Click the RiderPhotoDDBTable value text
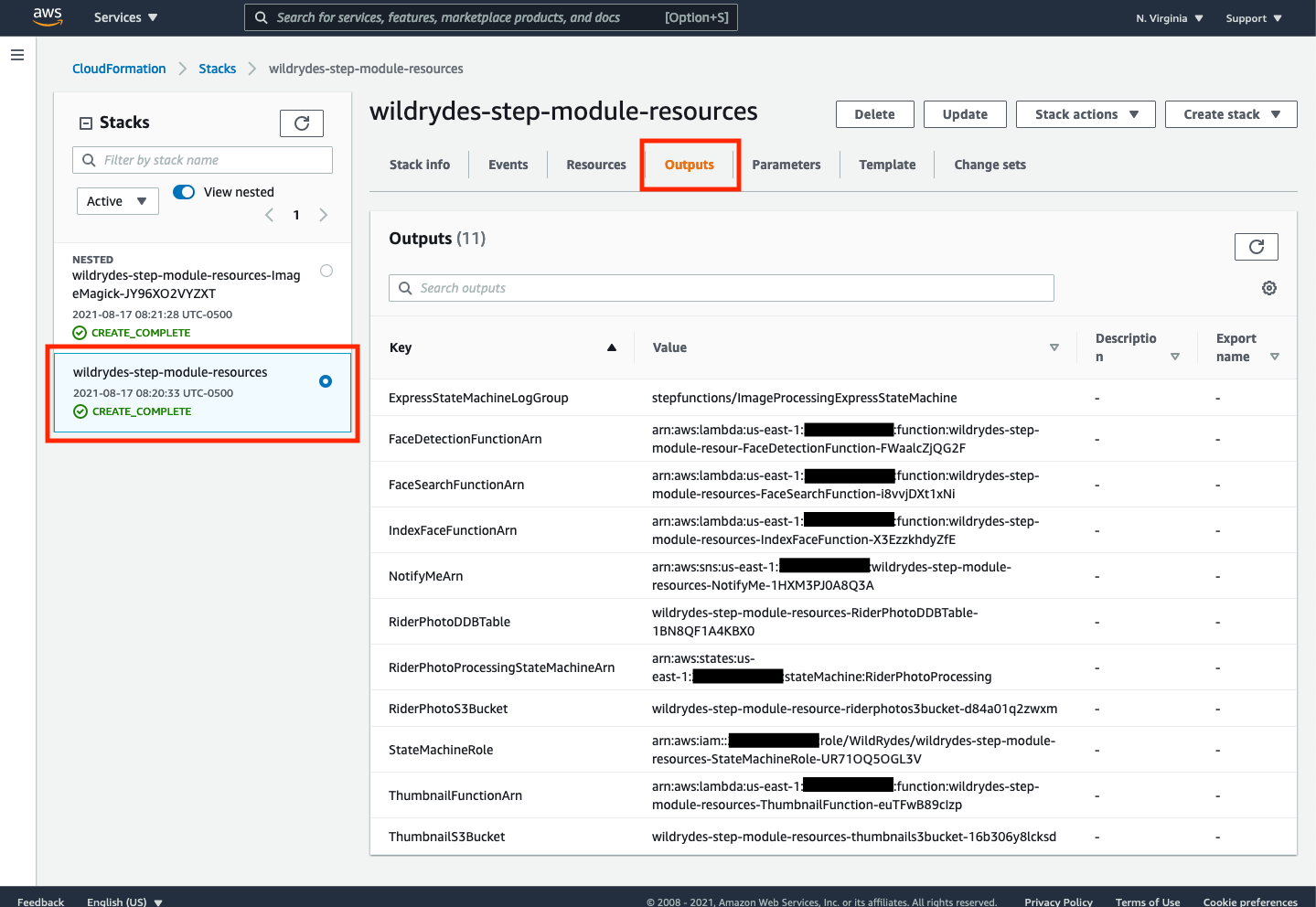 coord(815,622)
